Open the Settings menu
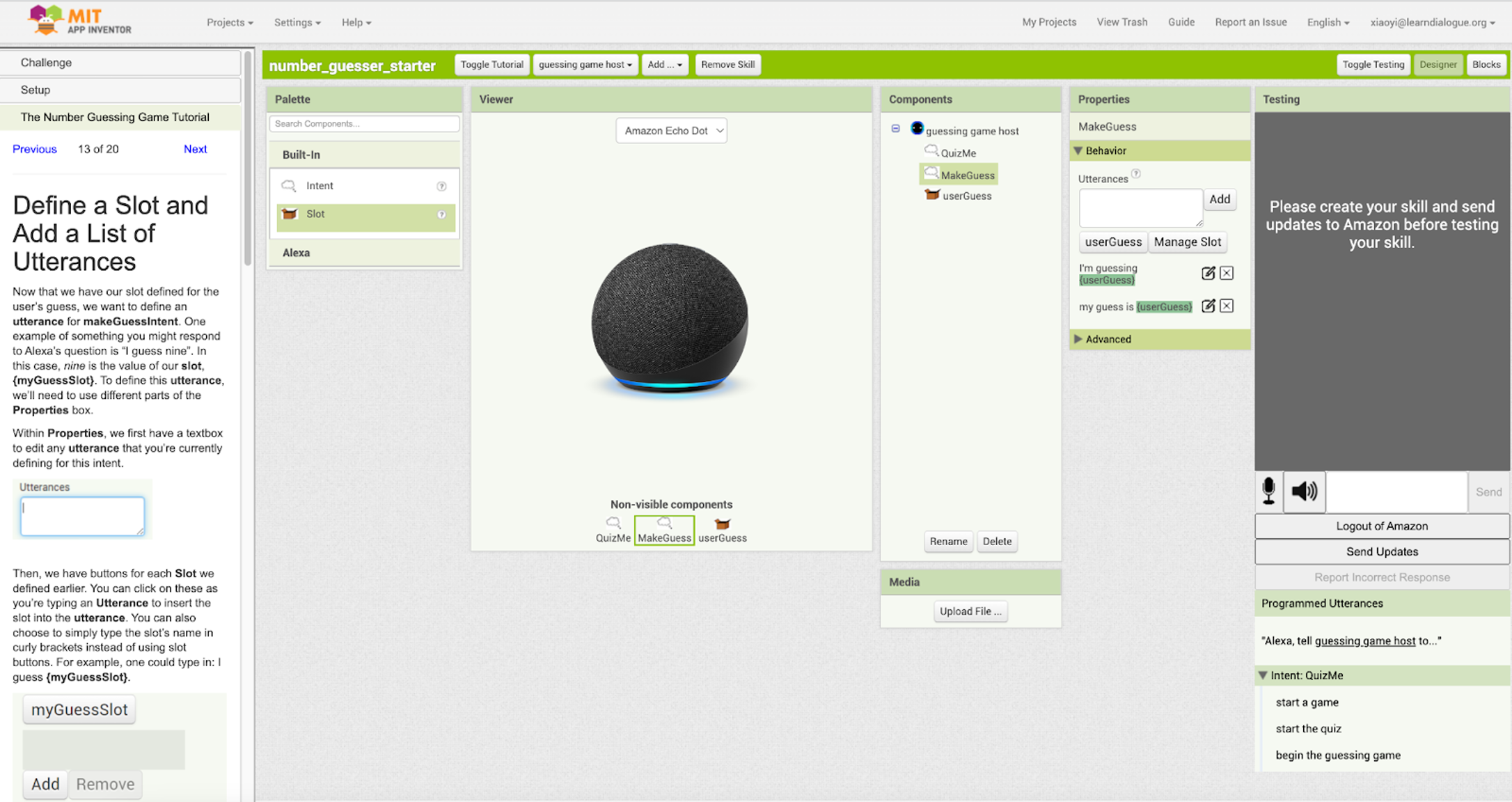 tap(297, 22)
